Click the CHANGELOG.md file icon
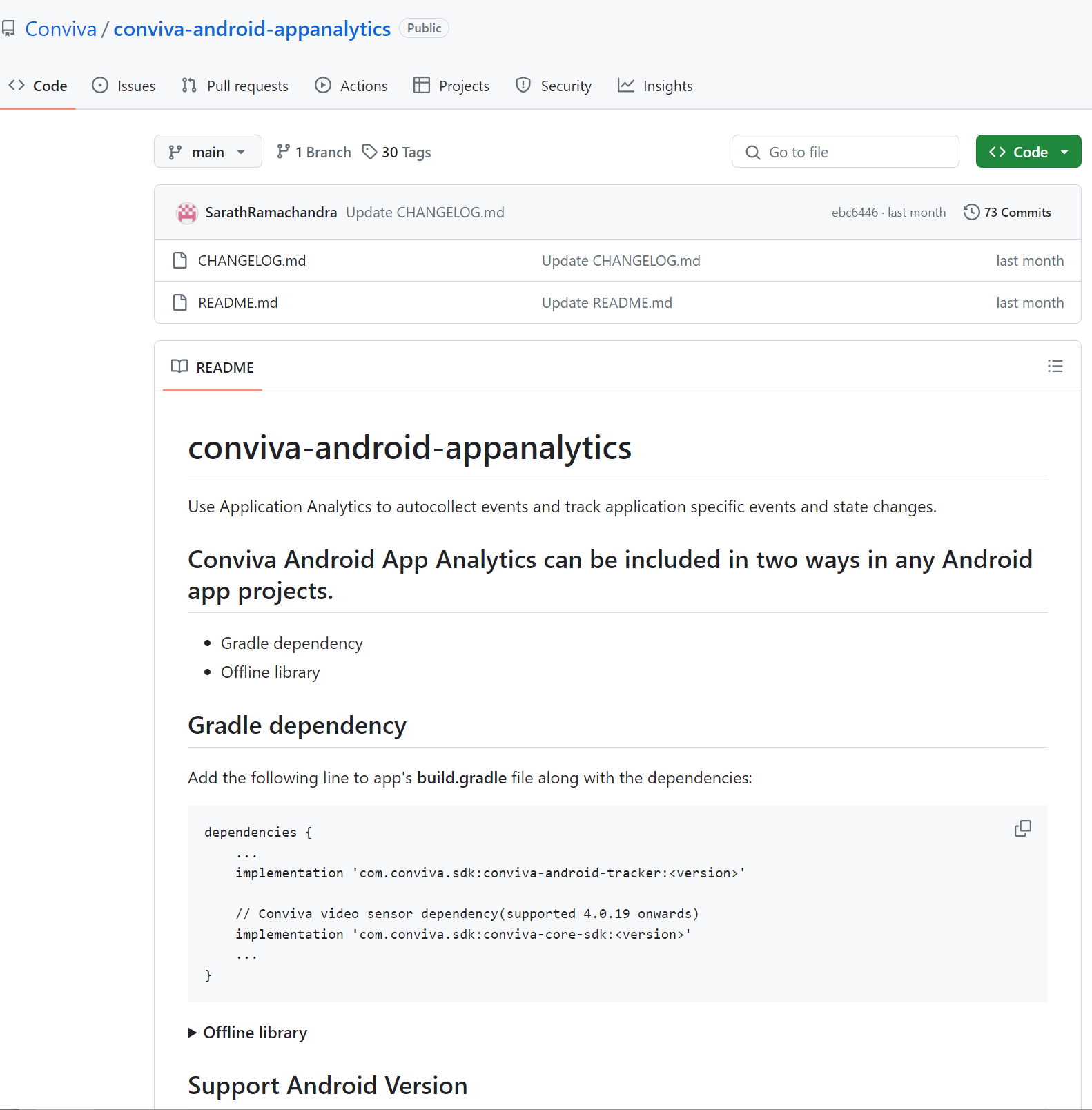1092x1110 pixels. [x=180, y=261]
